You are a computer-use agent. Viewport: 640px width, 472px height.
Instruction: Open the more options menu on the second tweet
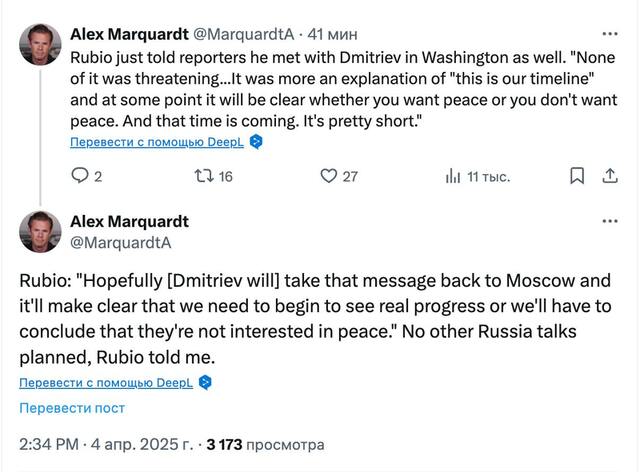[608, 222]
